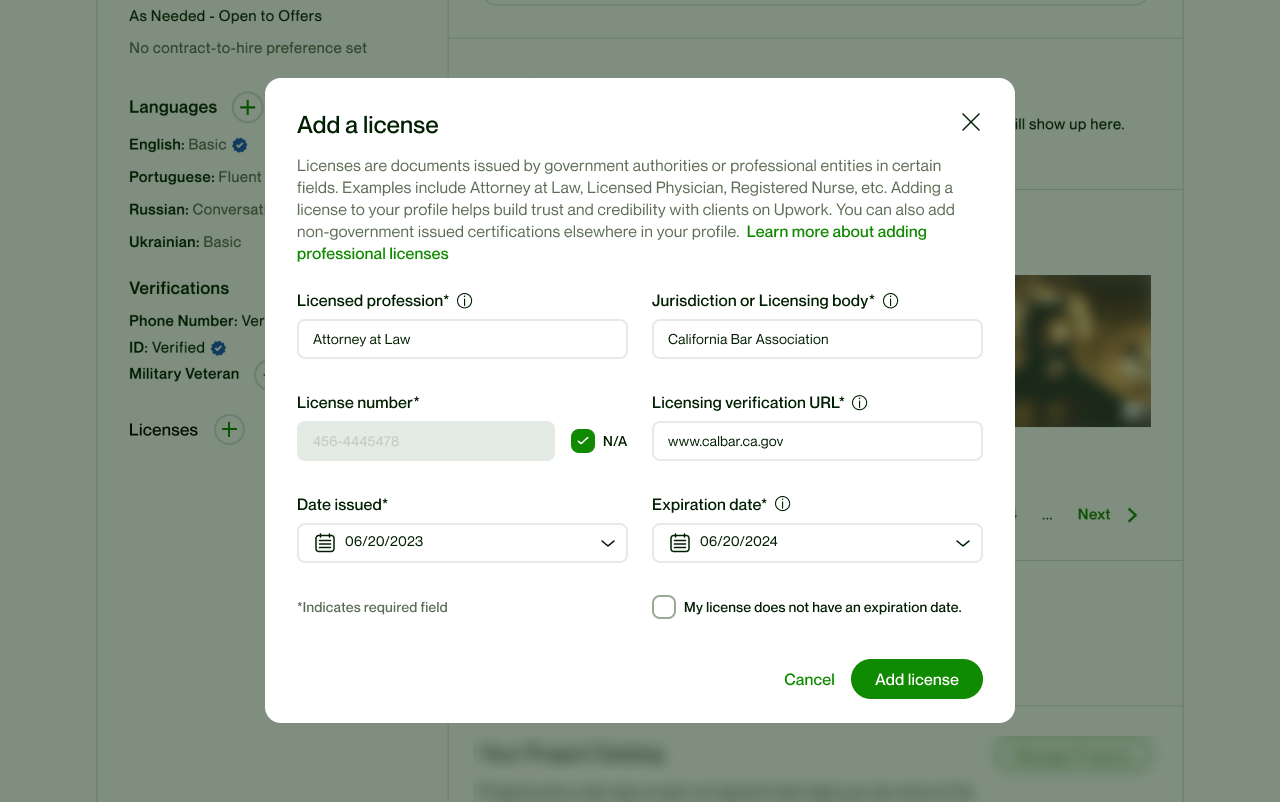Expand the Date issued dropdown arrow
Viewport: 1280px width, 802px height.
[607, 543]
